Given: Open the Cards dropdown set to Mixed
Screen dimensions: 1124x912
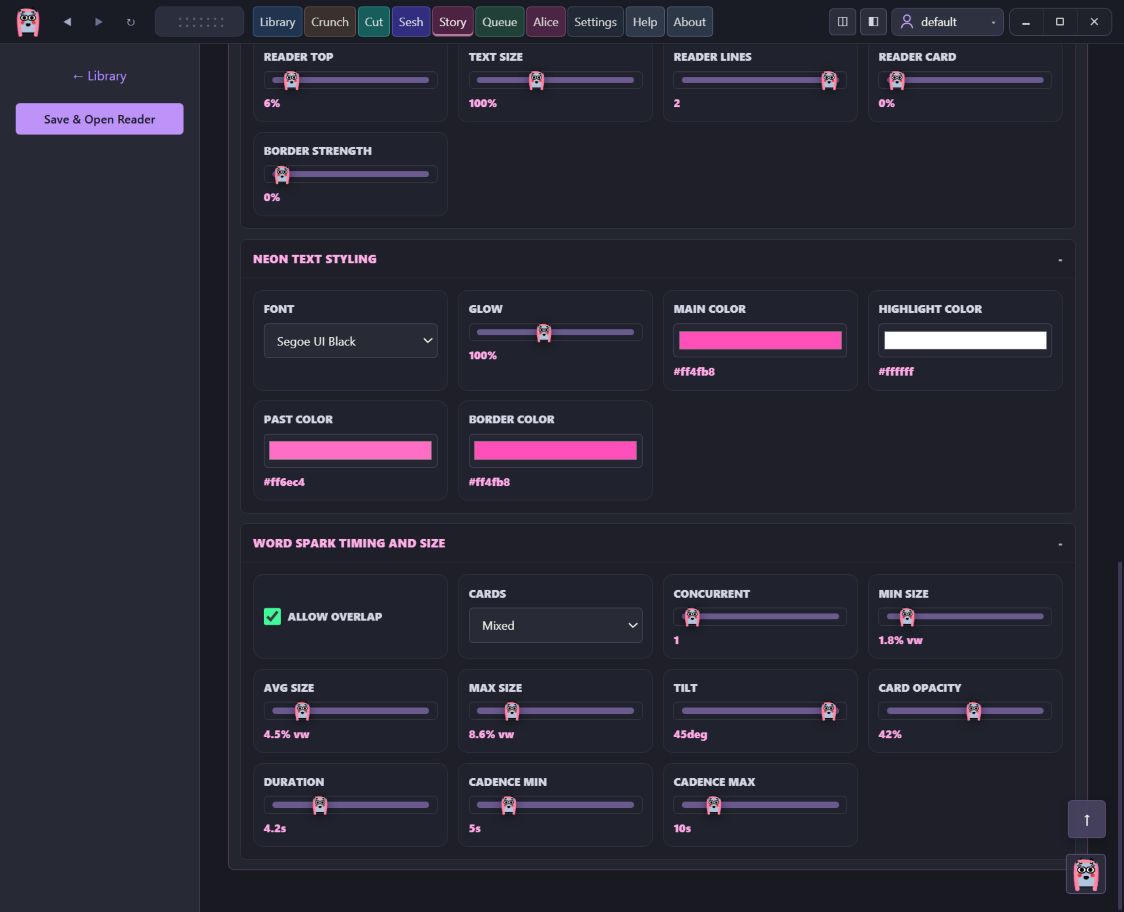Looking at the screenshot, I should [x=556, y=625].
